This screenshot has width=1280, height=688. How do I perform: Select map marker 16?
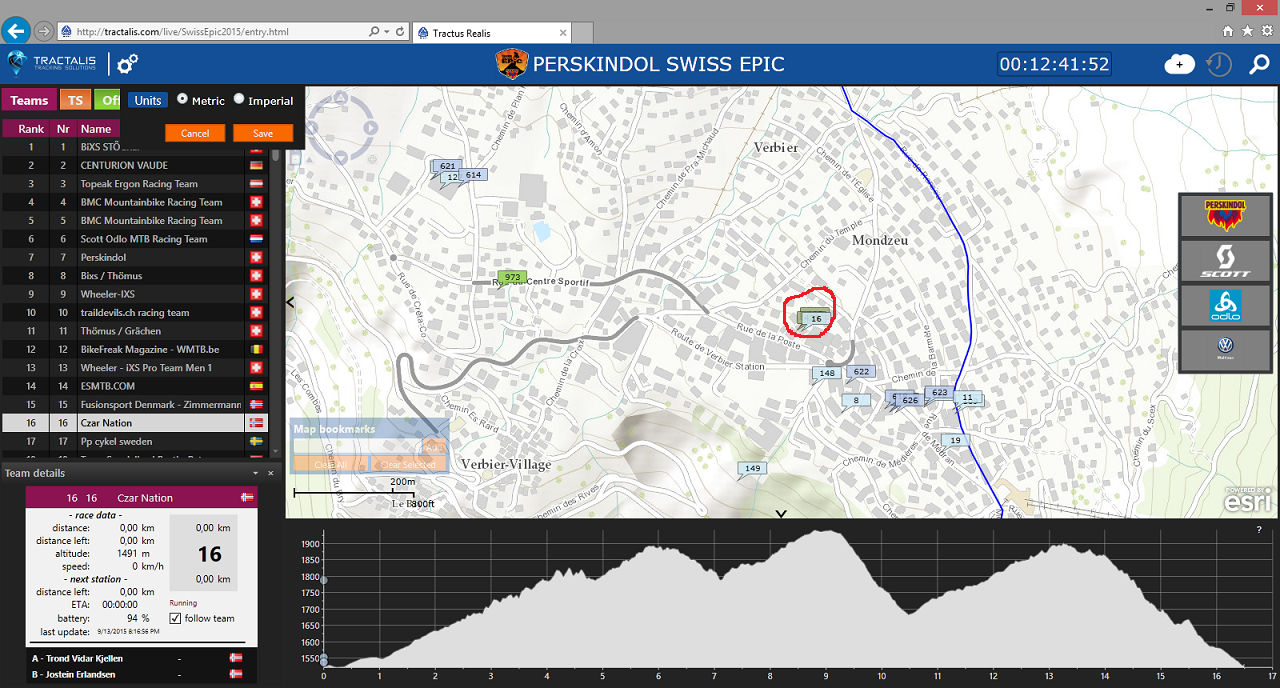[x=816, y=318]
